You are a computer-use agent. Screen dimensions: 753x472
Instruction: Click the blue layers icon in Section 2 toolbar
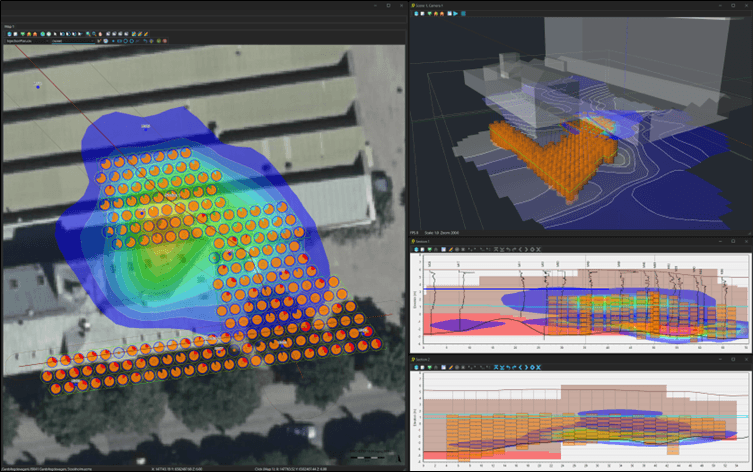(x=416, y=367)
